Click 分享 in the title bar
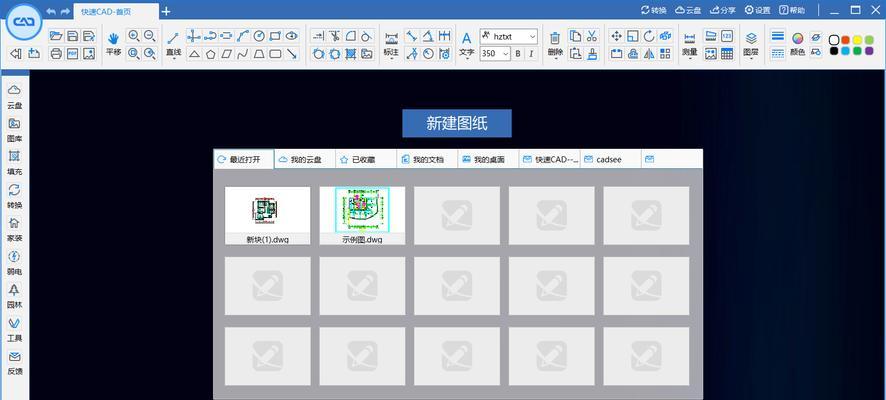 point(723,10)
